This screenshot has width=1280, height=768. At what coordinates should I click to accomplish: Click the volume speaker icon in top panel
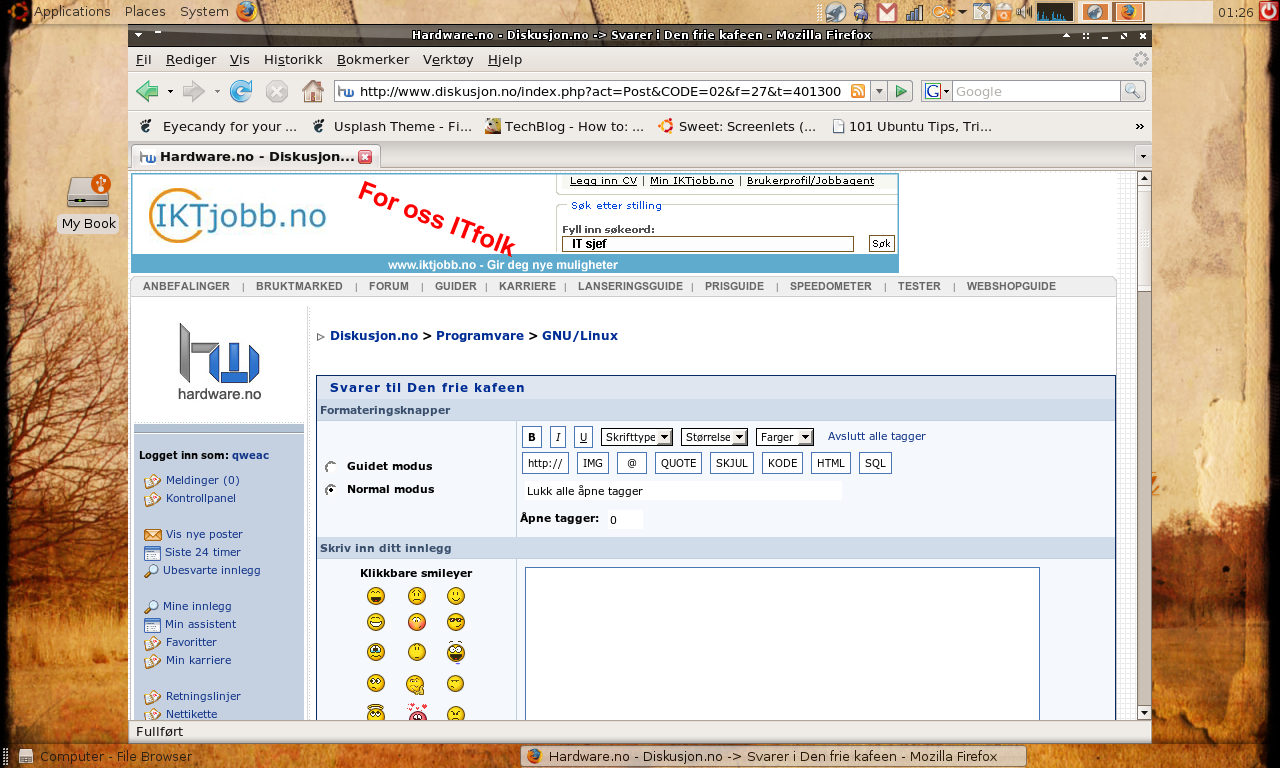[1024, 12]
